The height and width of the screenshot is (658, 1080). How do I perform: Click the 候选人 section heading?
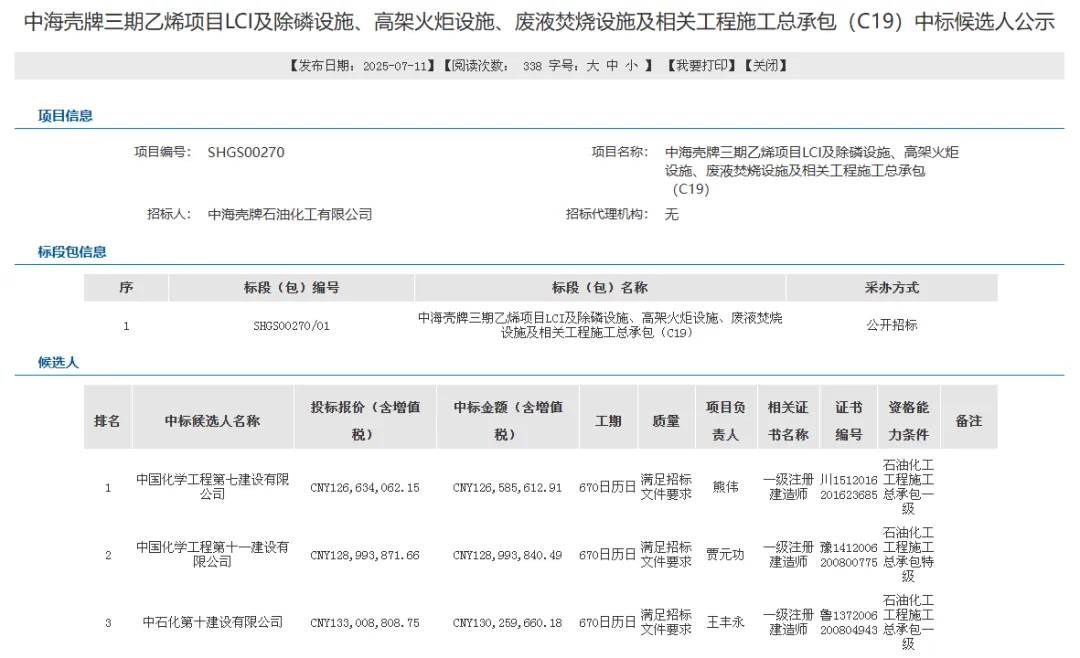coord(59,362)
